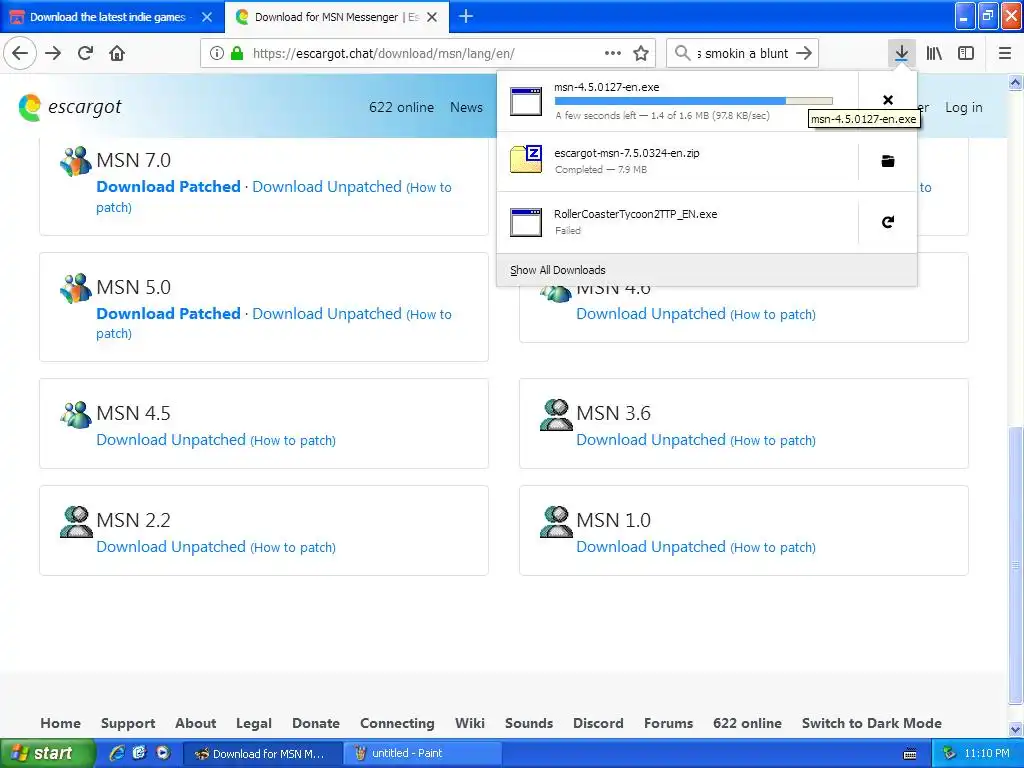1024x768 pixels.
Task: Open How to patch for MSN 1.0
Action: 773,547
